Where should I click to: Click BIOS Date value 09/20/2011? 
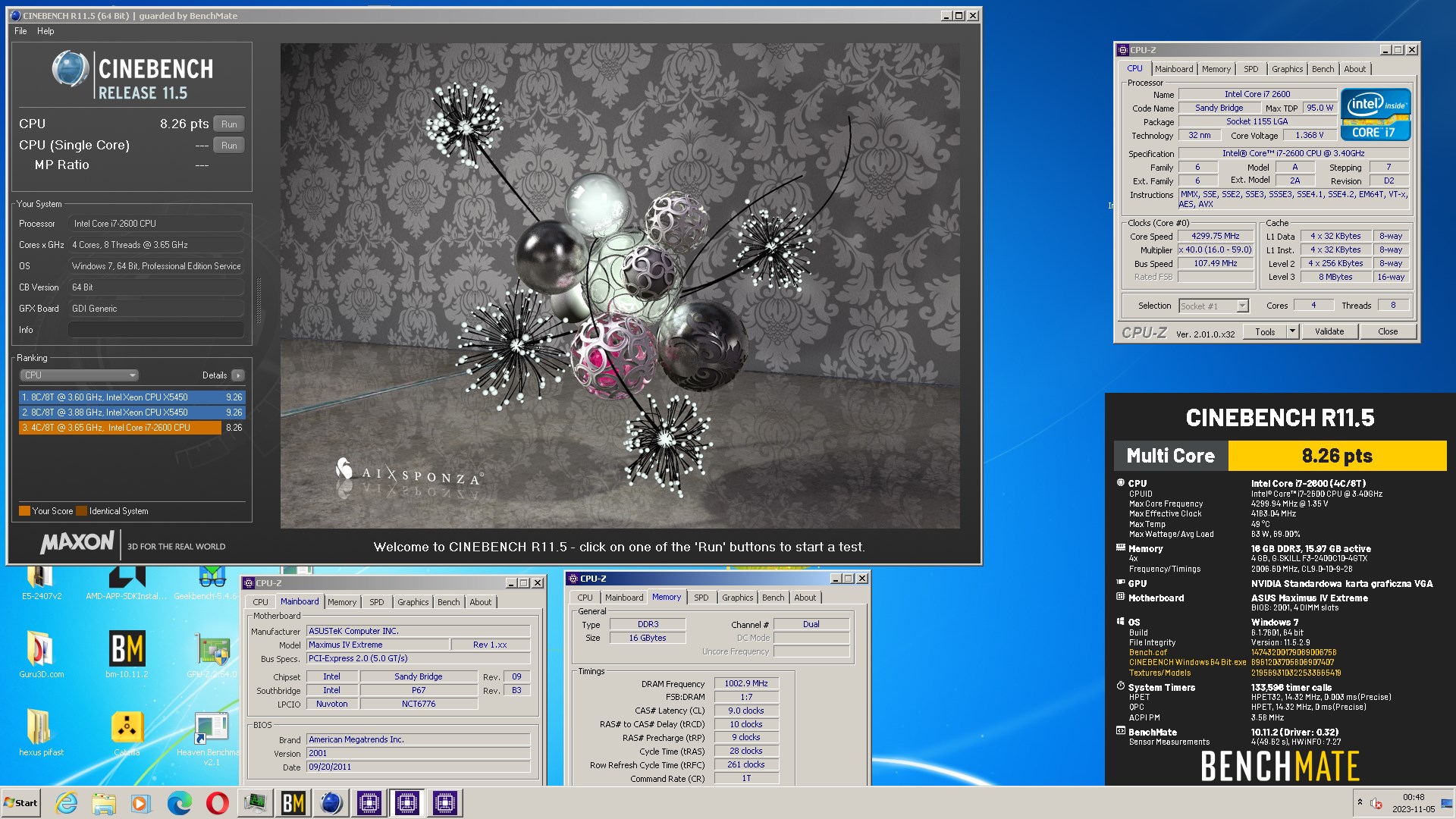click(418, 767)
